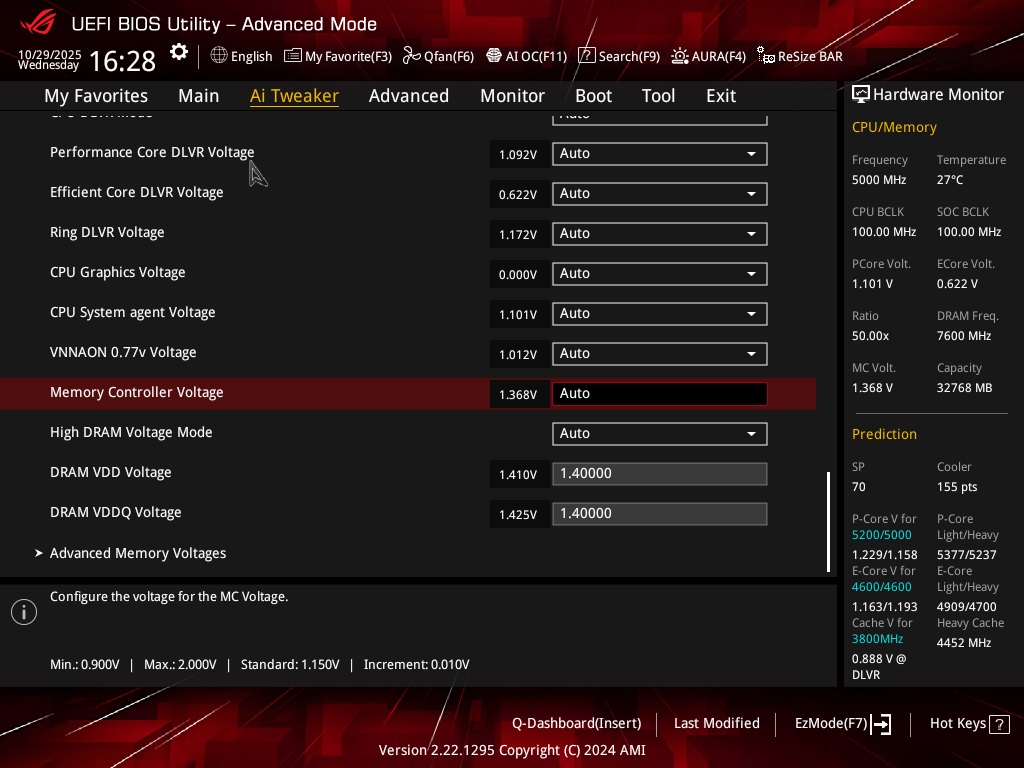The height and width of the screenshot is (768, 1024).
Task: Click the 7600 MHz DRAM Freq. value
Action: point(964,336)
